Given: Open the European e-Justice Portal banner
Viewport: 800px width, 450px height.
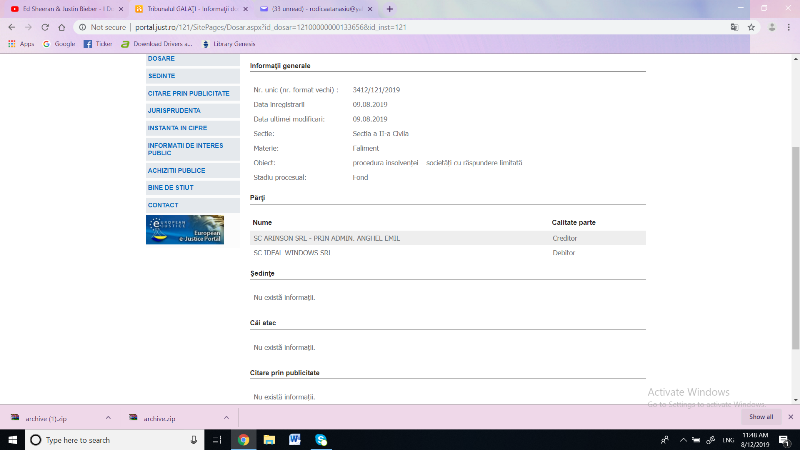Looking at the screenshot, I should 185,230.
